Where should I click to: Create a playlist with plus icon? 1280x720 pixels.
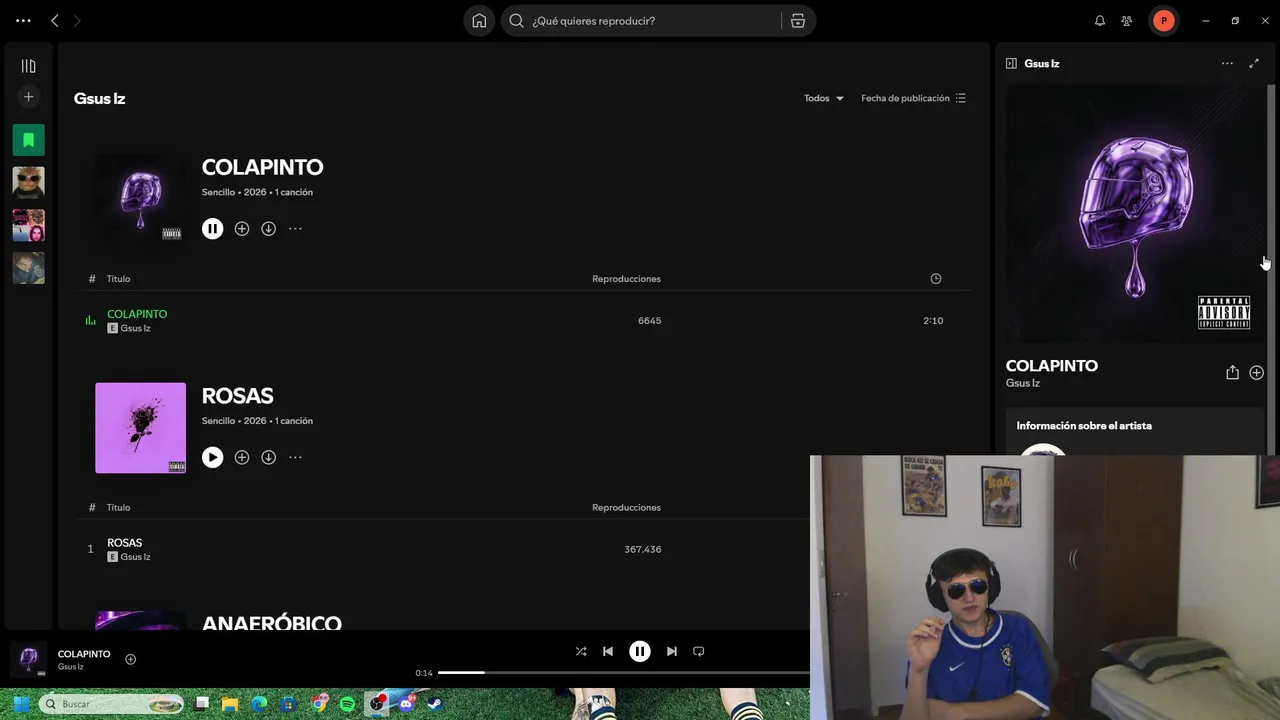[28, 97]
